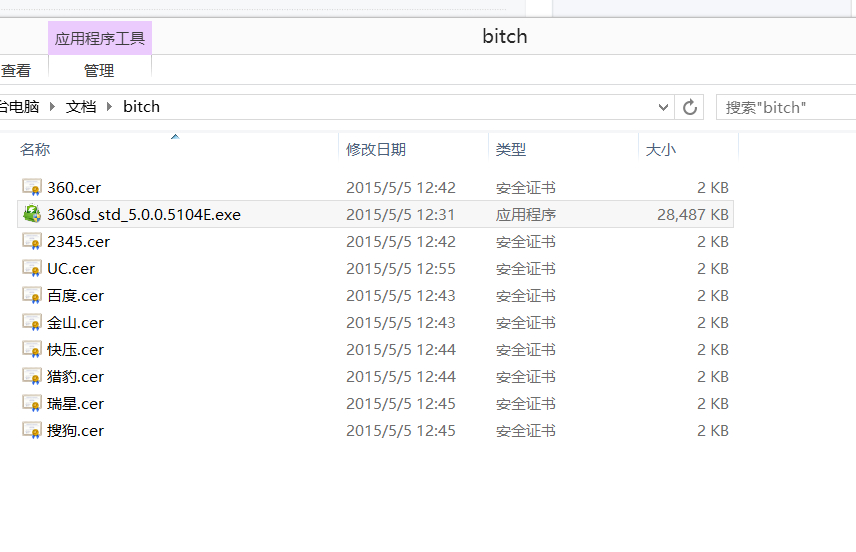Sort files by 大小 column header

tap(661, 150)
